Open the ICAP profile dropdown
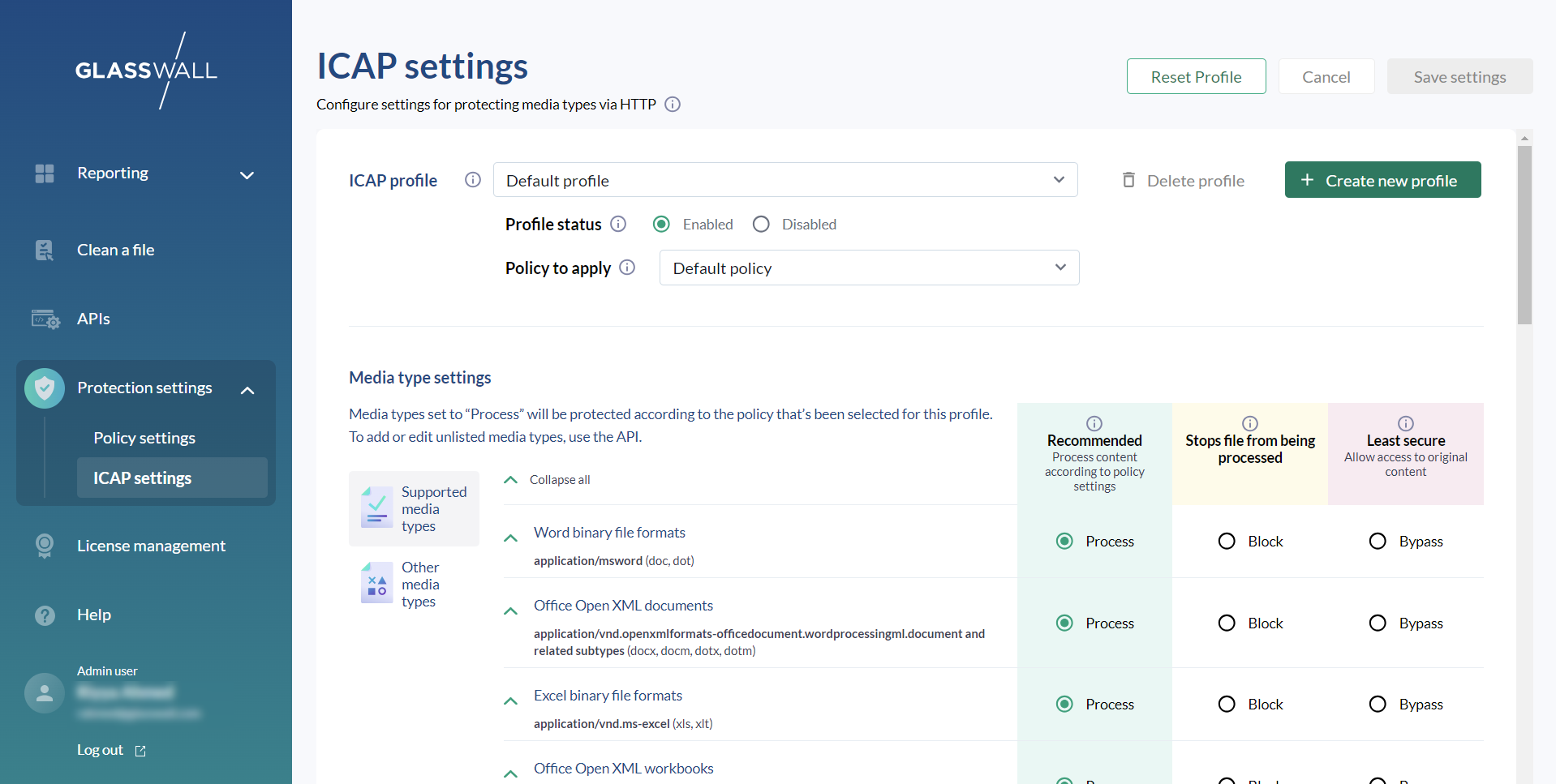The height and width of the screenshot is (784, 1556). click(784, 180)
